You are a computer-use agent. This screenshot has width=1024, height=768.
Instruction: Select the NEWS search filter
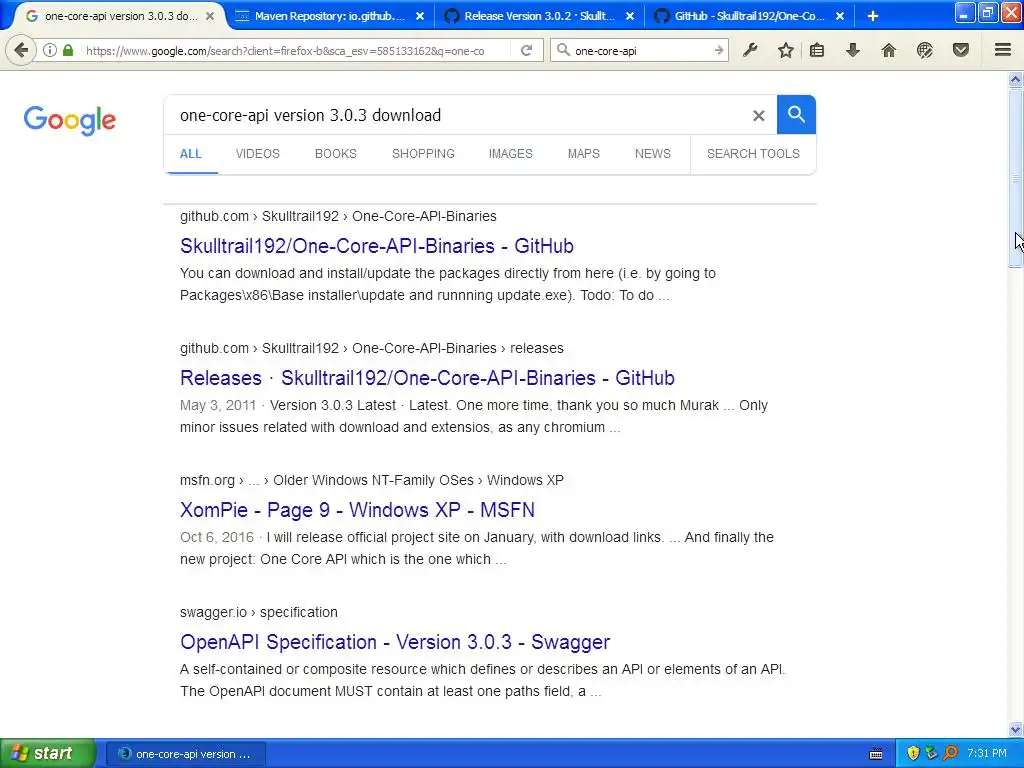[652, 154]
